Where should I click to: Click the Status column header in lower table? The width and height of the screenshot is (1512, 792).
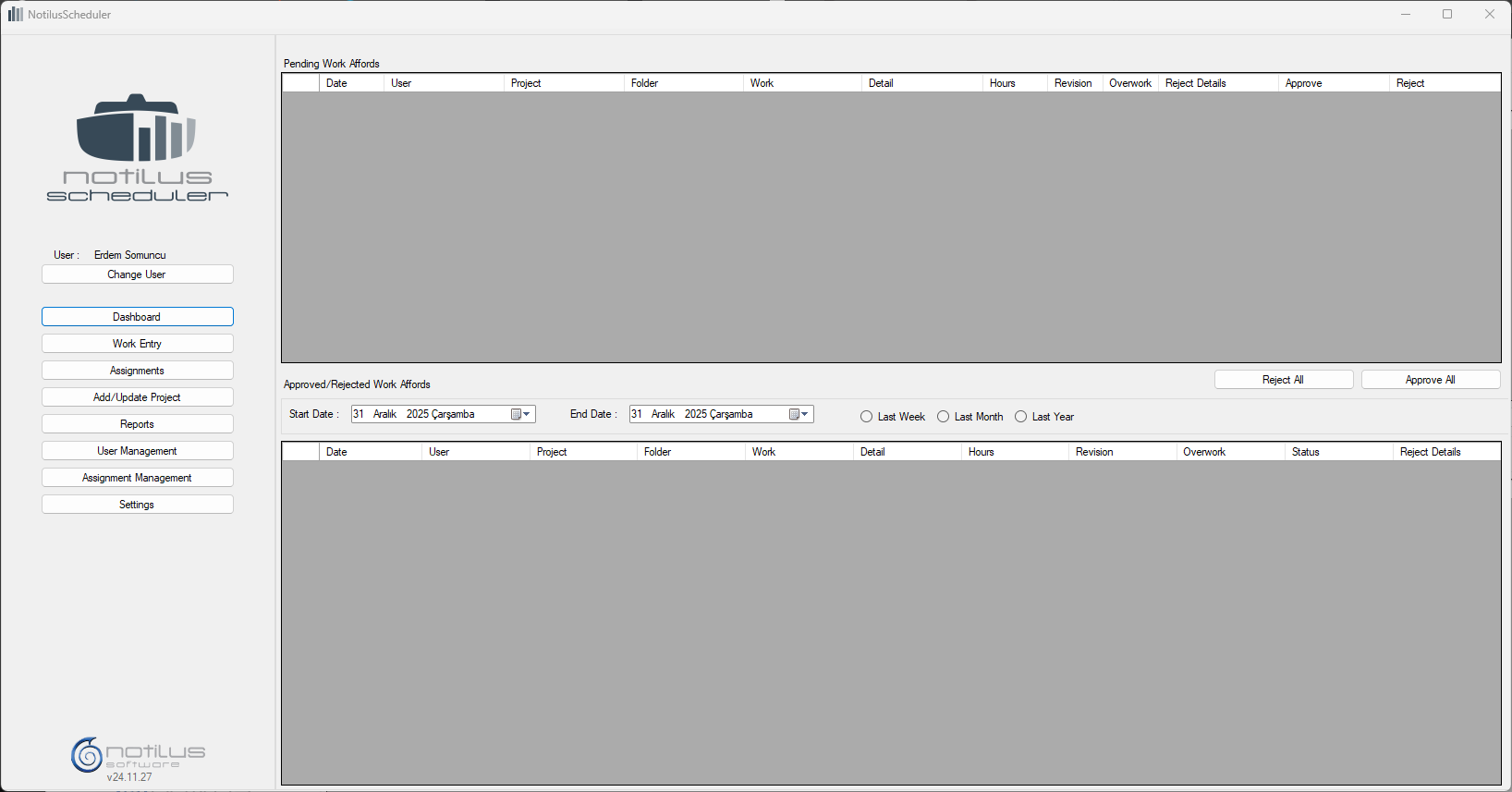coord(1305,452)
